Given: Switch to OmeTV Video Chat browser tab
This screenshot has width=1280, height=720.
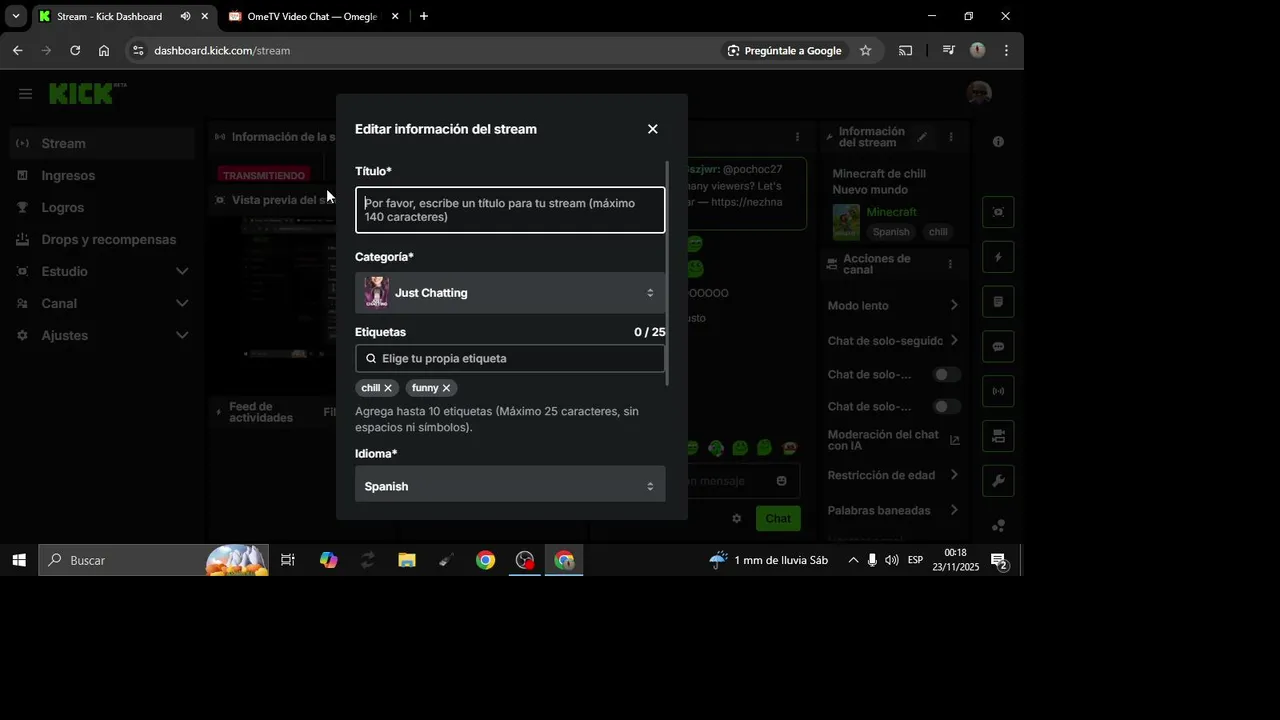Looking at the screenshot, I should [313, 17].
